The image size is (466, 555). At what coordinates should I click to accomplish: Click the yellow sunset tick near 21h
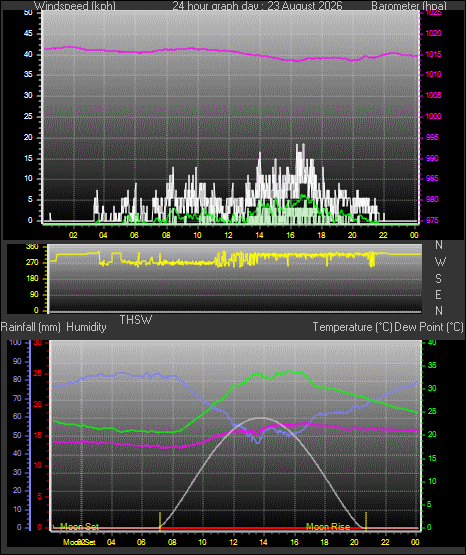tap(366, 521)
